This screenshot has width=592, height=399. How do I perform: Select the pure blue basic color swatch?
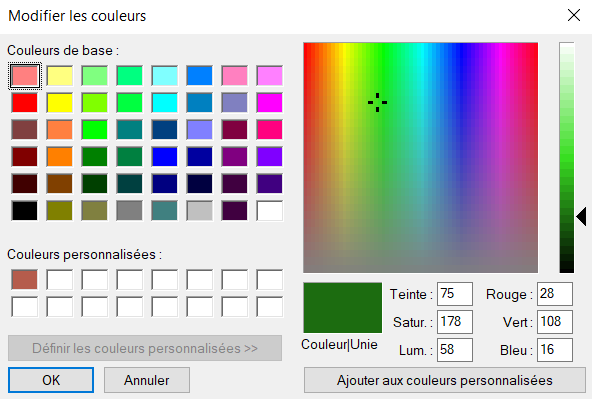point(165,157)
